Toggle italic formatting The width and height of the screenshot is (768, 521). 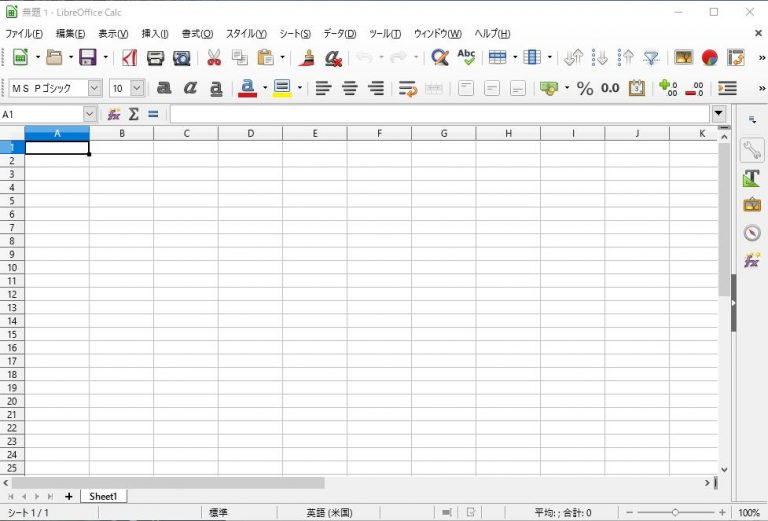tap(190, 88)
